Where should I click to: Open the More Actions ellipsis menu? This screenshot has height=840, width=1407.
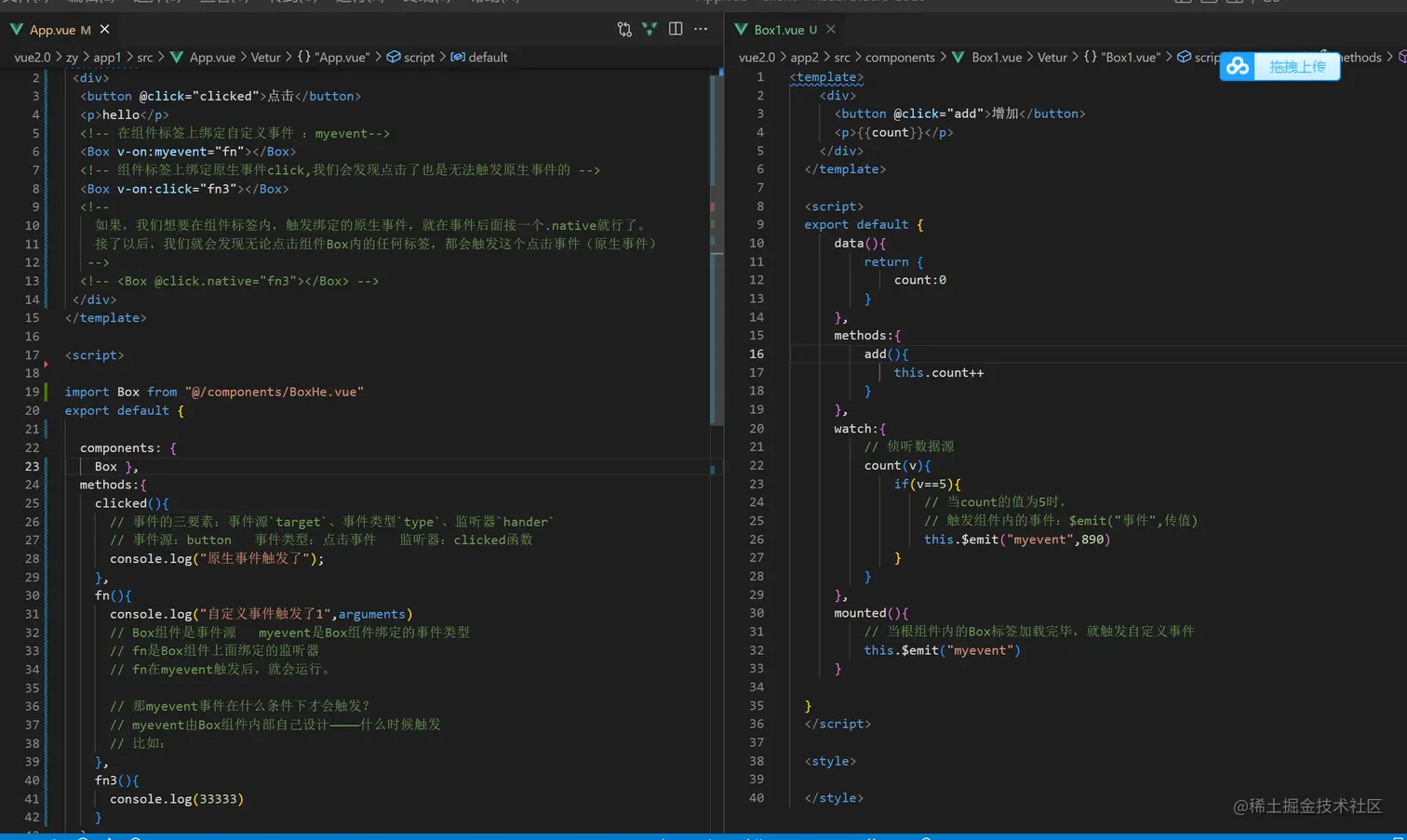pos(701,30)
